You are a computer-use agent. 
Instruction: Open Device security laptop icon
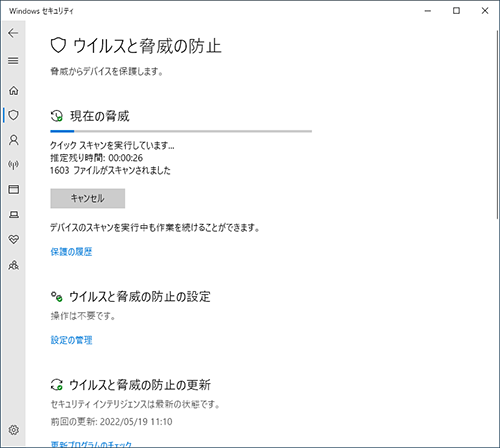click(14, 214)
